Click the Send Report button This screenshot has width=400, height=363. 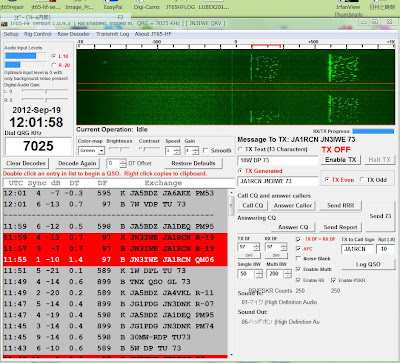click(x=340, y=227)
